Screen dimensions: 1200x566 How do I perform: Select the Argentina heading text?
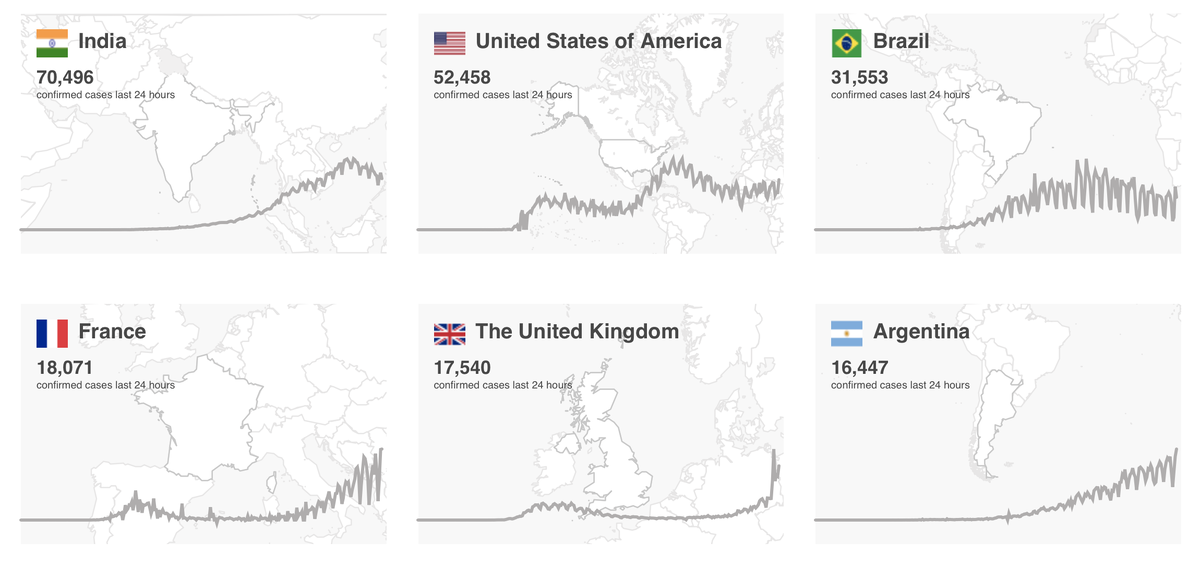tap(921, 331)
